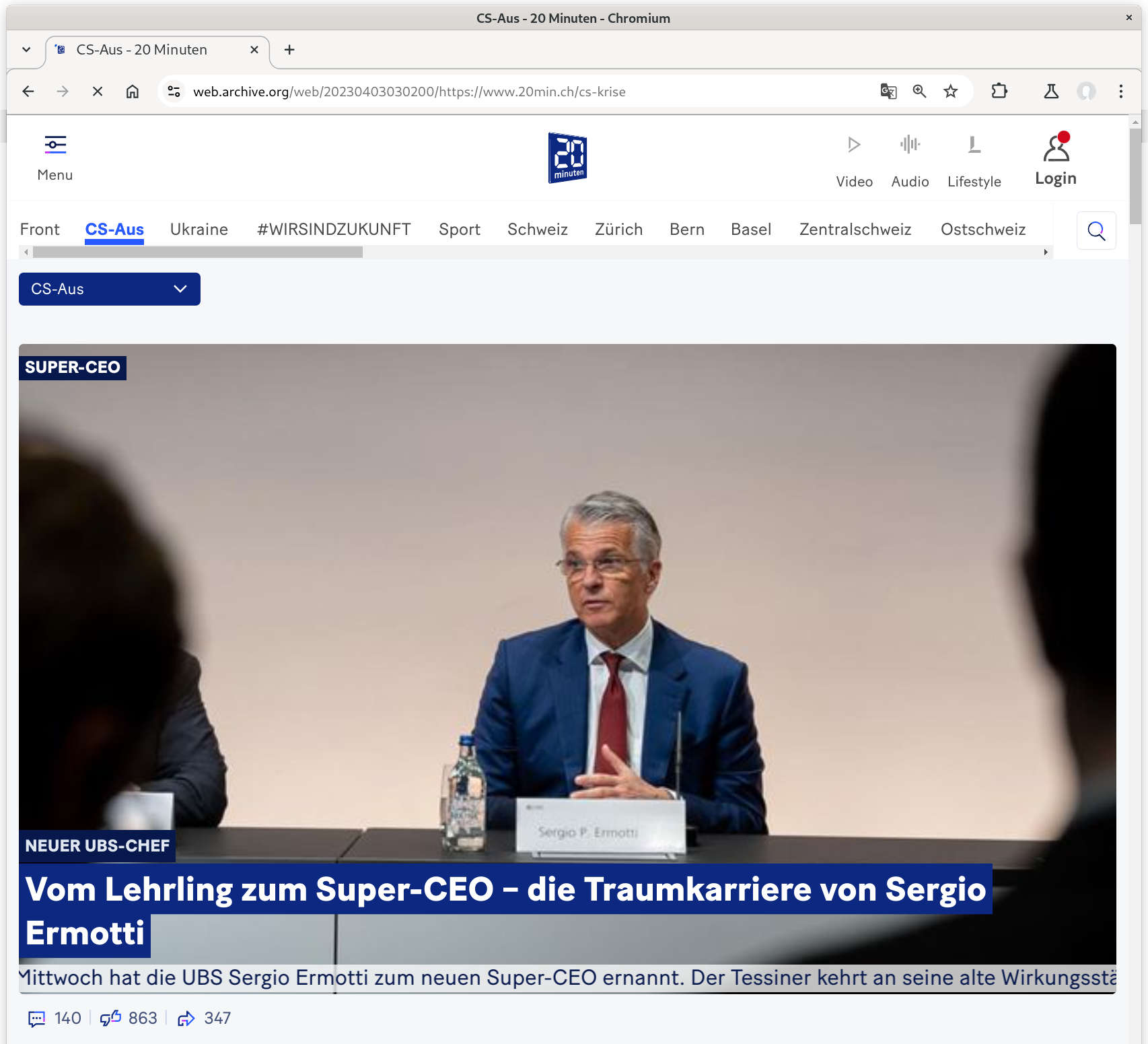Click the navigation scrollbar right arrow
1148x1044 pixels.
[1046, 252]
